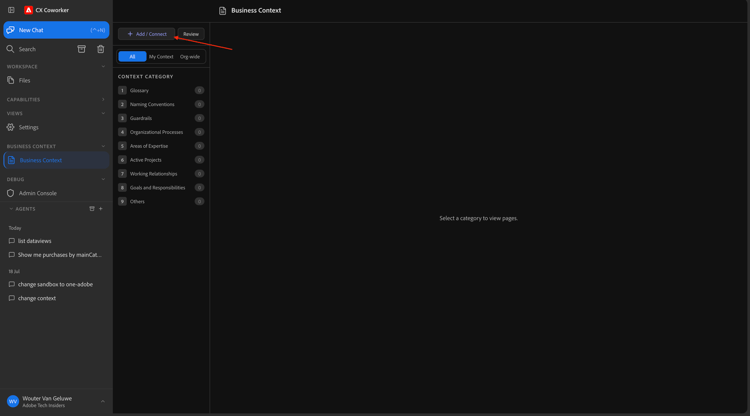Select the Glossary category
Viewport: 750px width, 416px height.
click(x=161, y=90)
